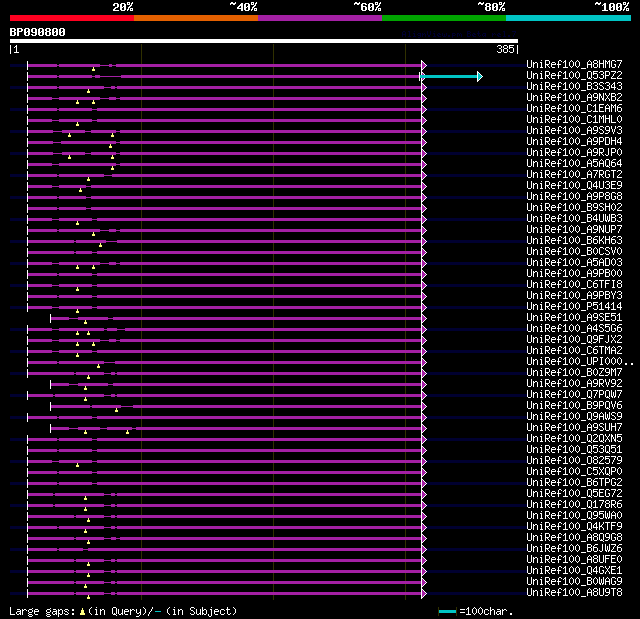
Task: Select the UniRef100_Q178R6 label
Action: point(574,504)
